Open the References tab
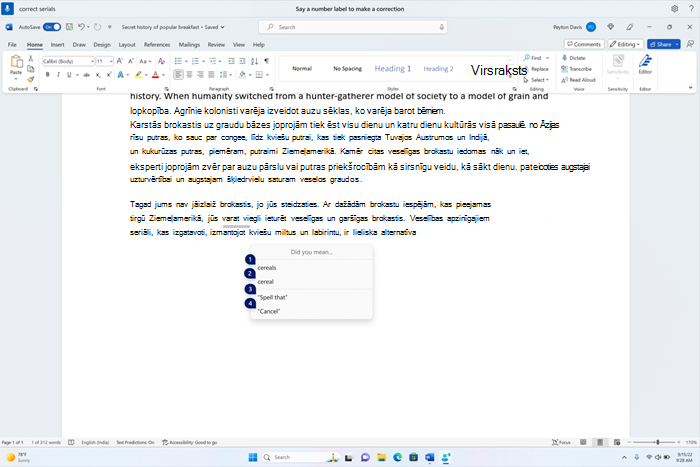 pos(157,45)
